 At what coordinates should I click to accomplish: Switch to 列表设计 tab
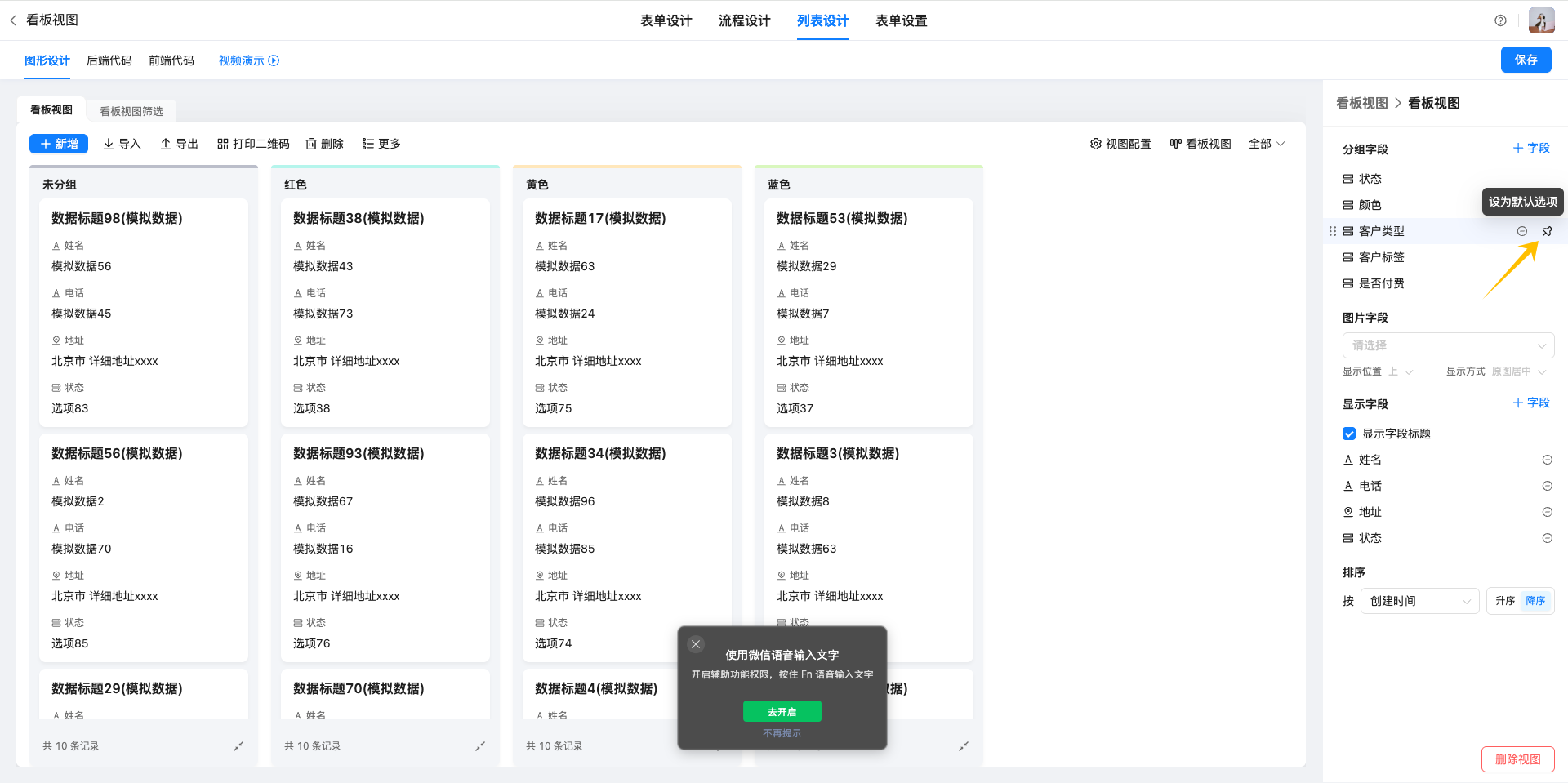tap(822, 20)
